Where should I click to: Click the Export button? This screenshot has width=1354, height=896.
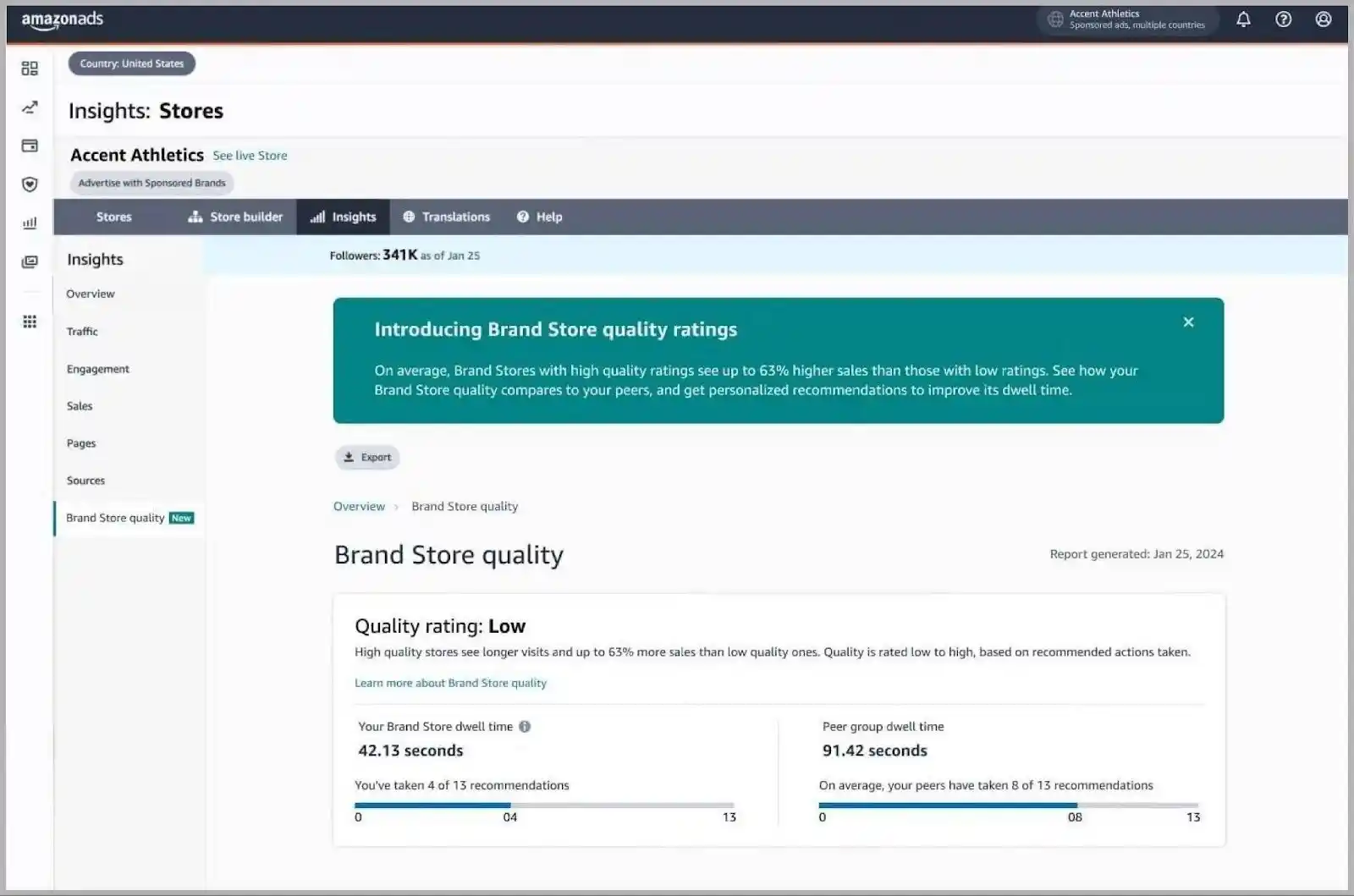click(x=367, y=458)
